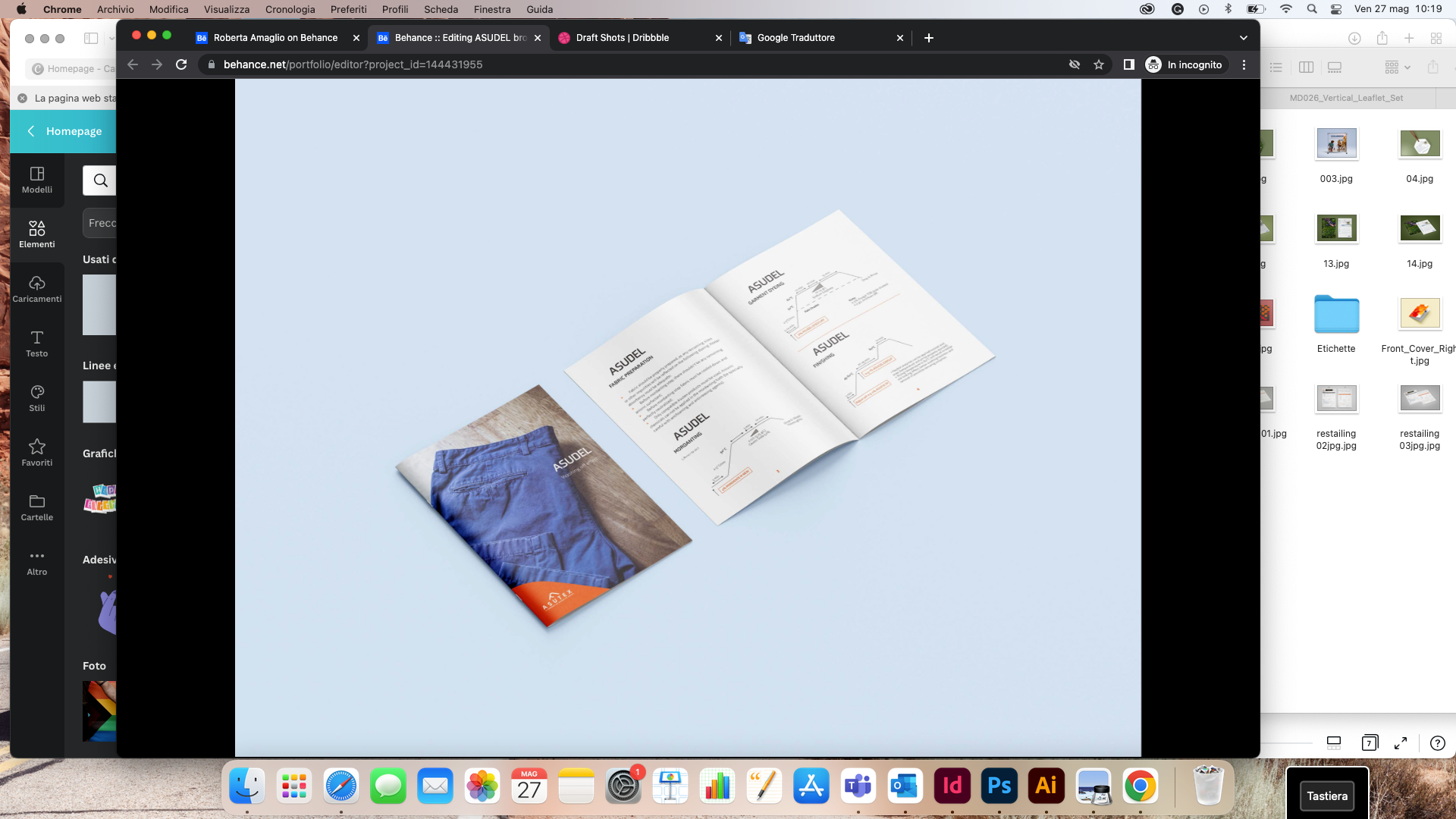Viewport: 1456px width, 819px height.
Task: Open the Stili styles panel
Action: click(x=36, y=398)
